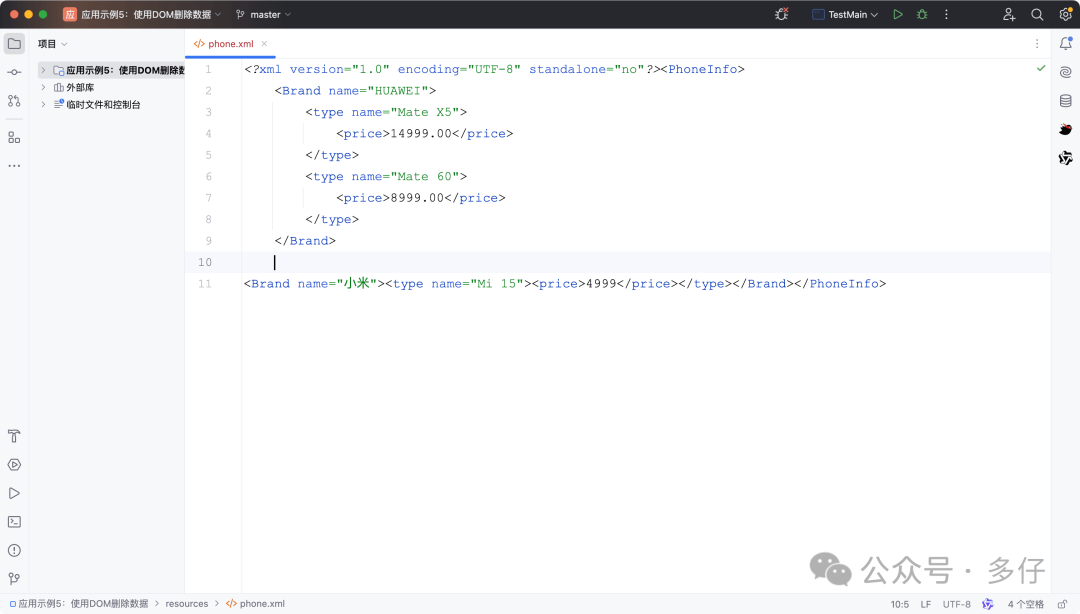Click the debugger bug icon with red cross
Viewport: 1080px width, 614px height.
(782, 14)
